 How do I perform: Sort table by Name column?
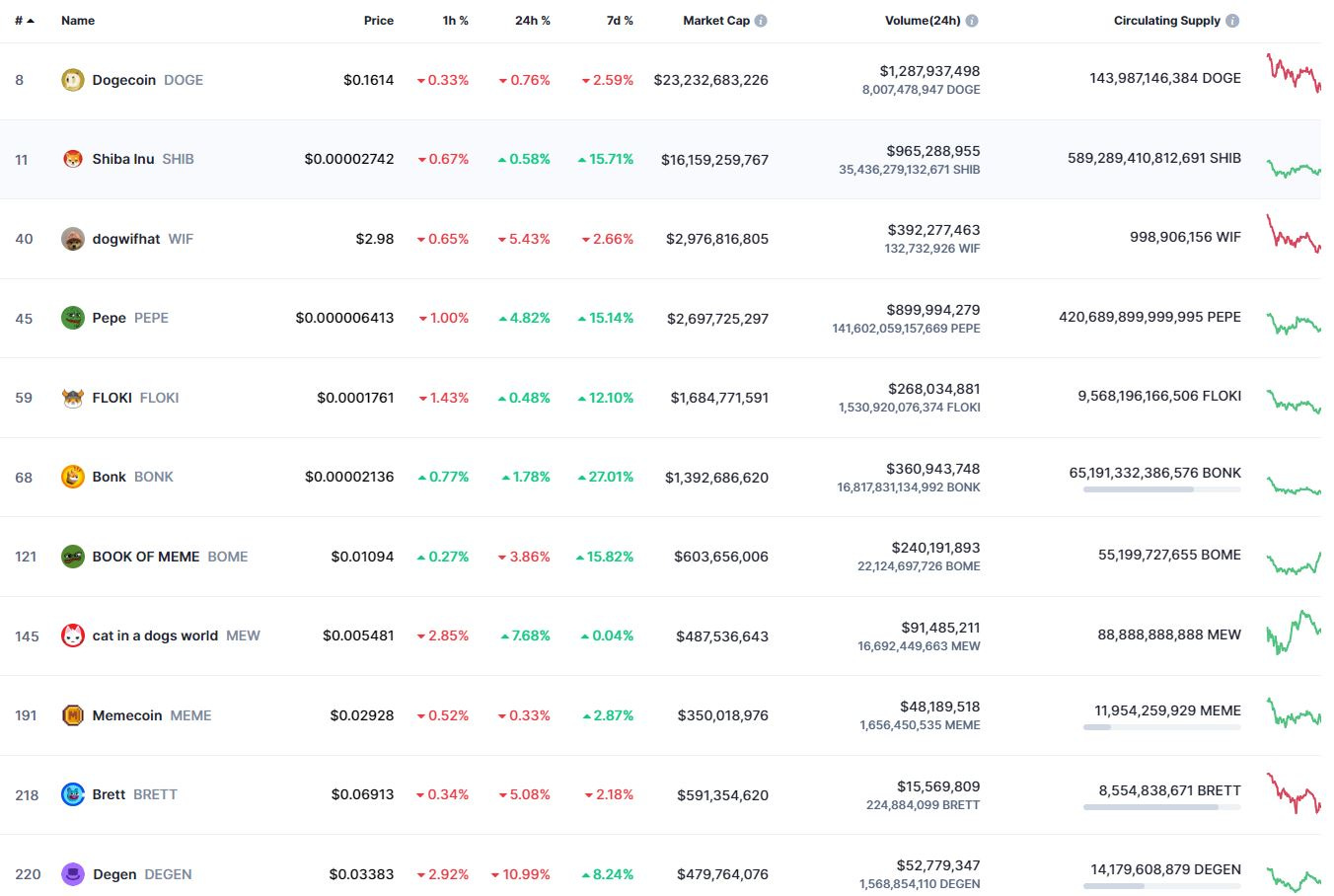point(78,21)
